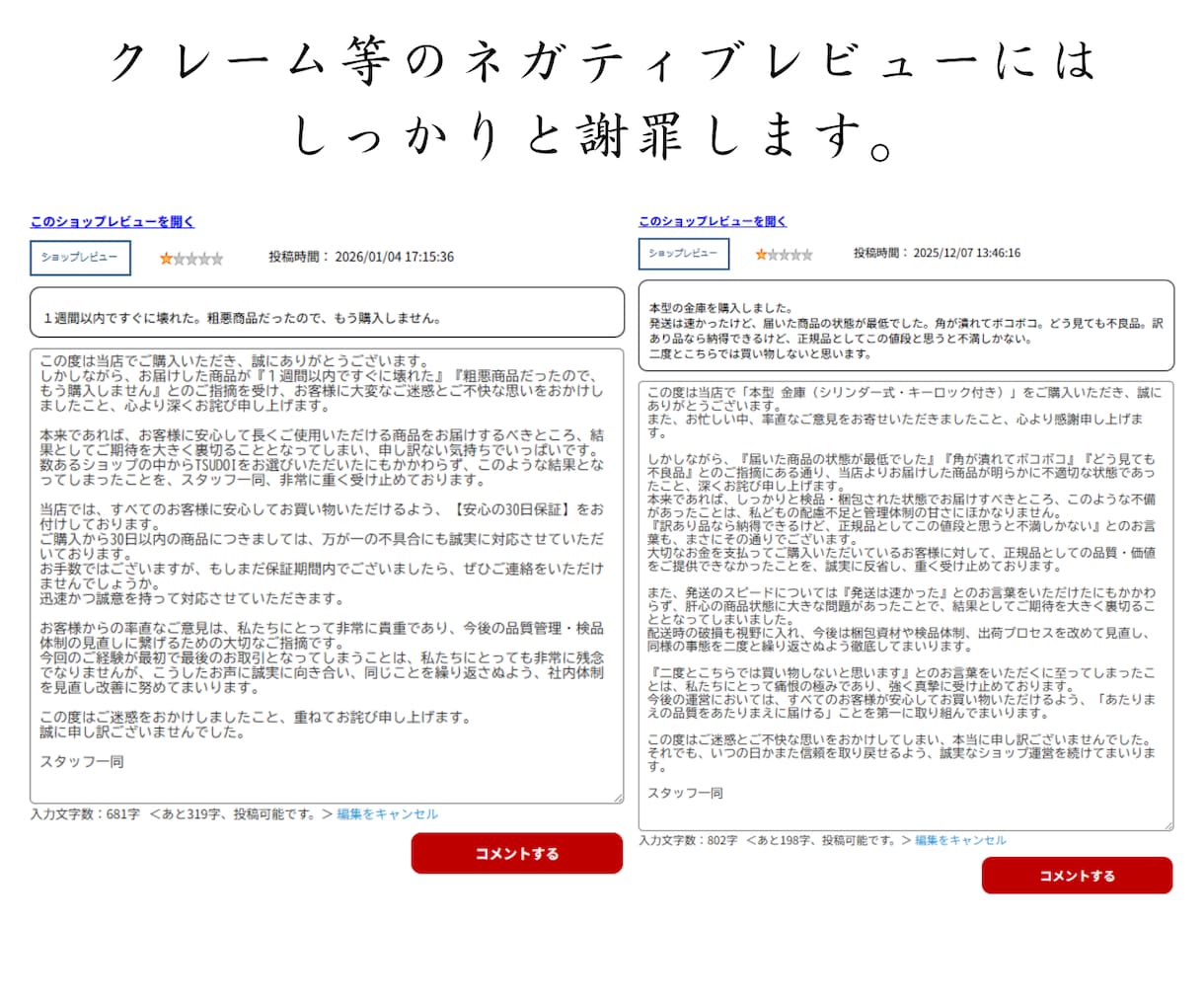Click resize handle of right reply textarea
Viewport: 1204px width, 1001px height.
click(x=1168, y=824)
